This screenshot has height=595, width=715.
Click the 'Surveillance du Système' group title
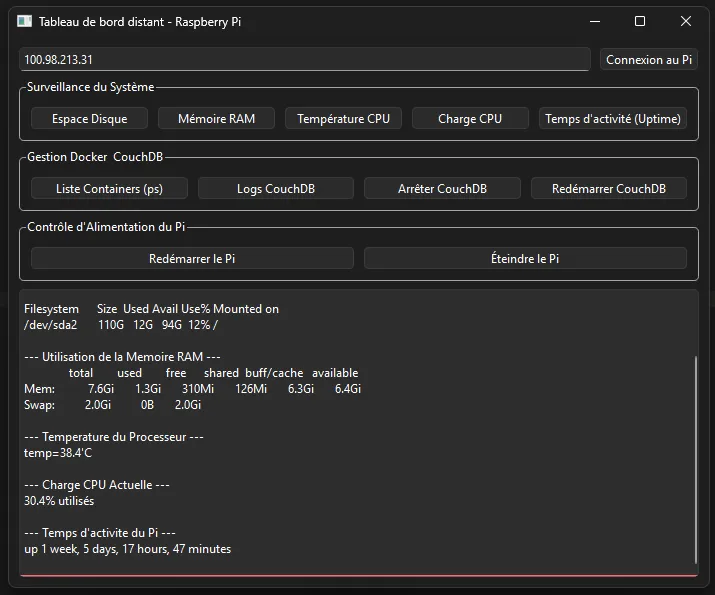tap(90, 87)
